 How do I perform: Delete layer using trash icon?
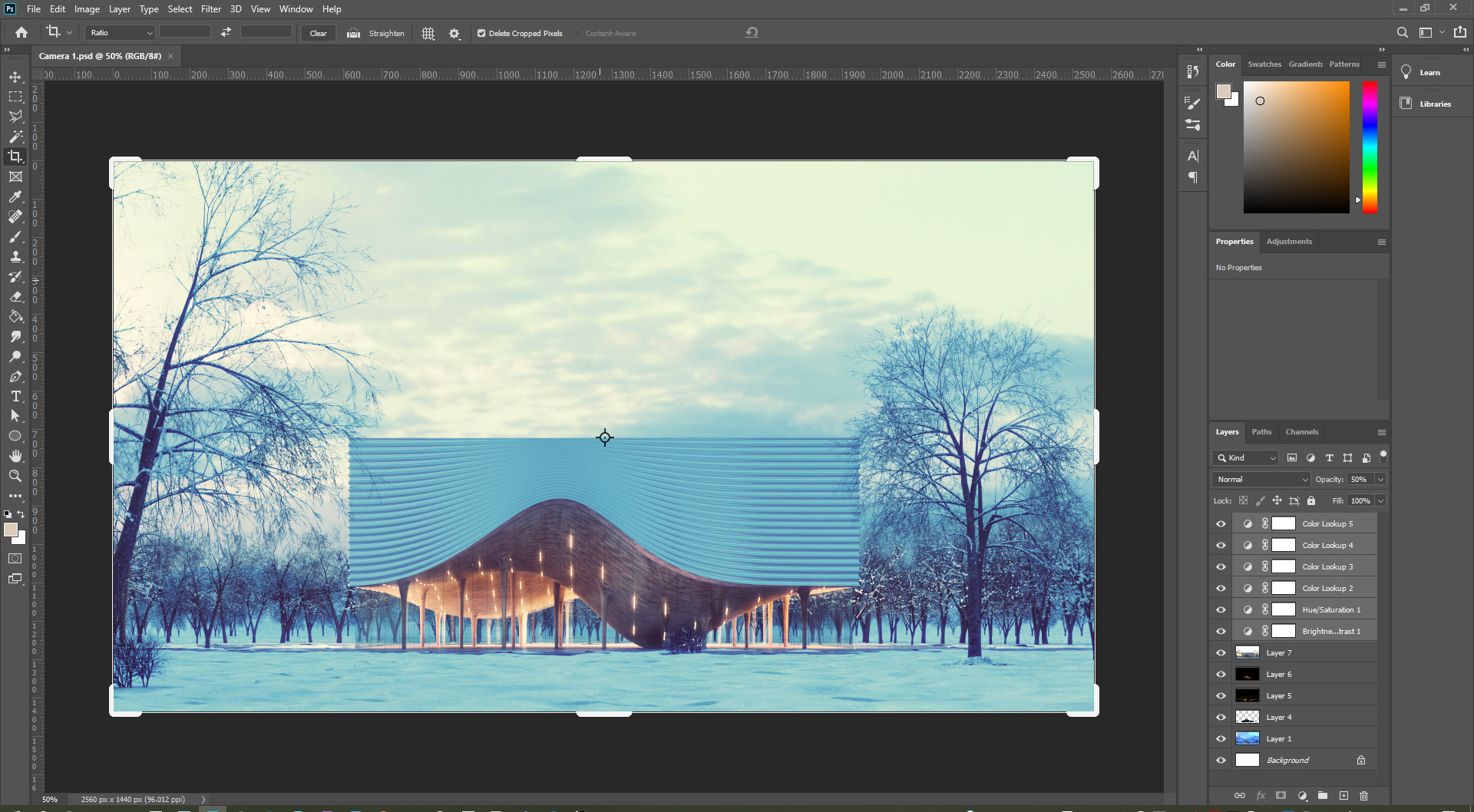[1364, 796]
